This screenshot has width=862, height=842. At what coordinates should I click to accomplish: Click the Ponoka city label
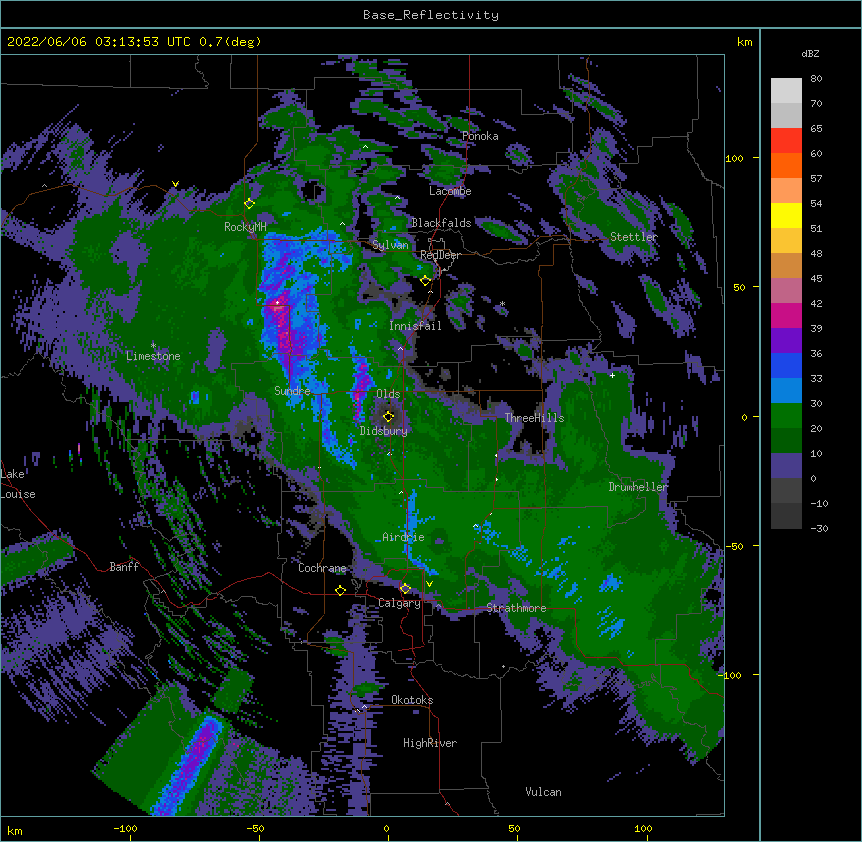pos(480,136)
